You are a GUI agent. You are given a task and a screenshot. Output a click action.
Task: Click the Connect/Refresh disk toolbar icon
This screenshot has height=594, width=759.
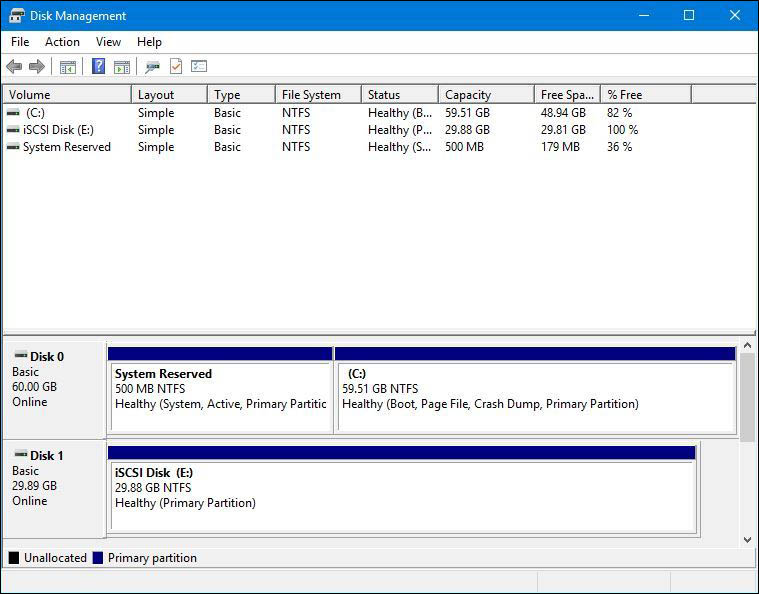tap(152, 67)
